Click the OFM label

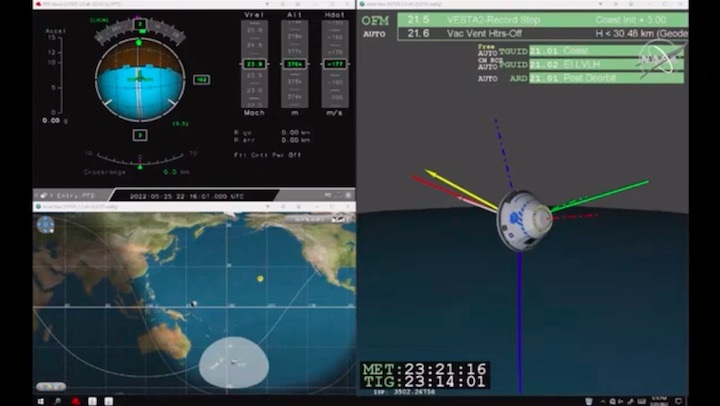pyautogui.click(x=375, y=21)
